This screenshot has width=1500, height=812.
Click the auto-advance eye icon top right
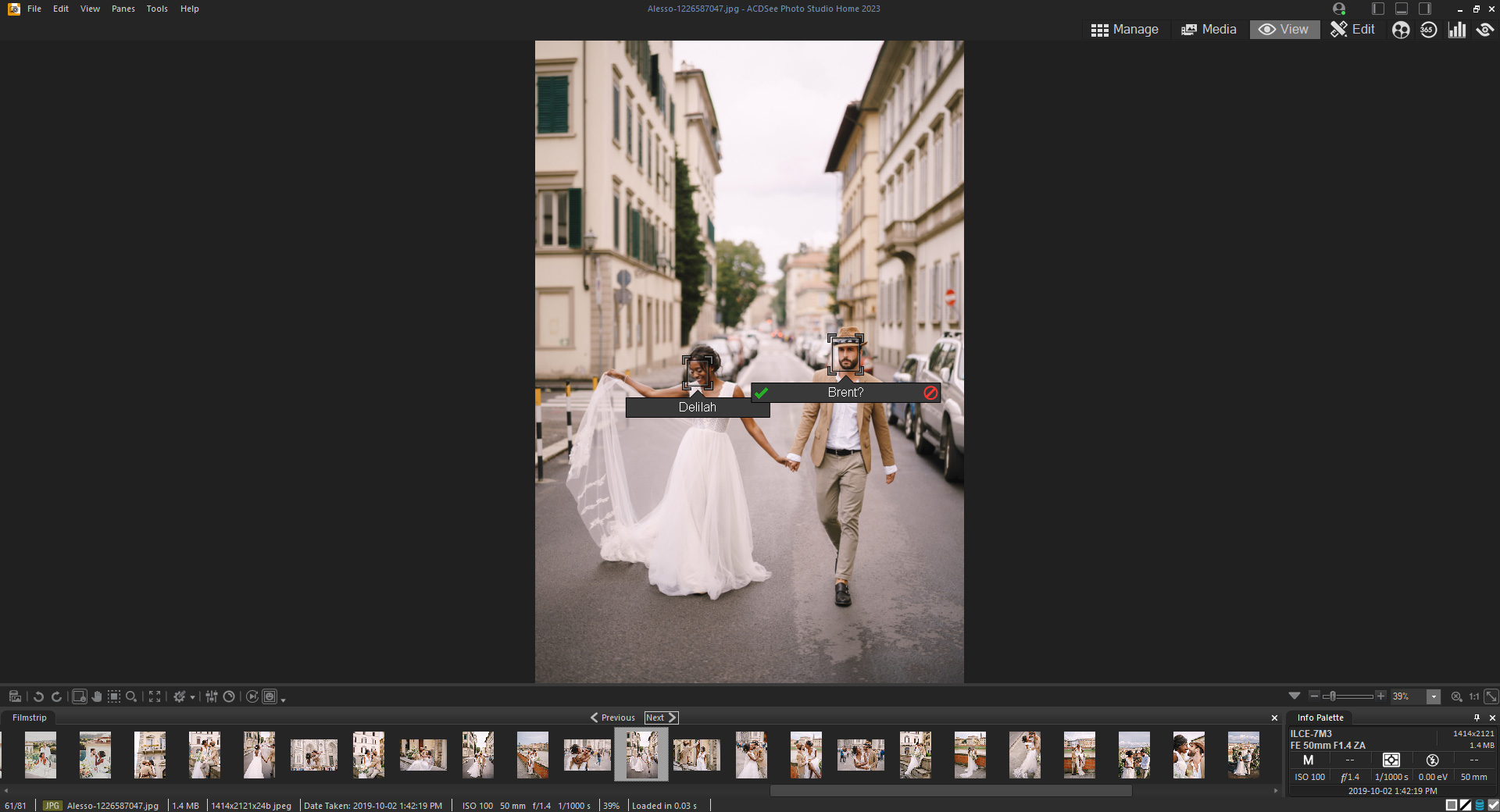click(x=1485, y=30)
